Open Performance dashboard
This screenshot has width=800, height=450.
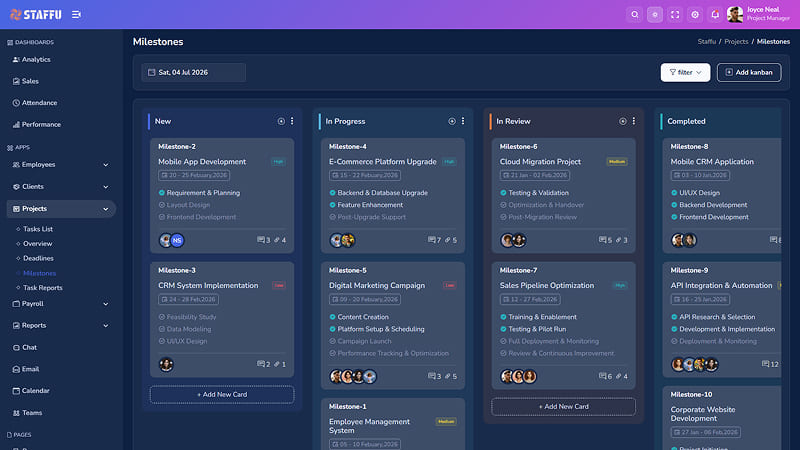tap(41, 124)
